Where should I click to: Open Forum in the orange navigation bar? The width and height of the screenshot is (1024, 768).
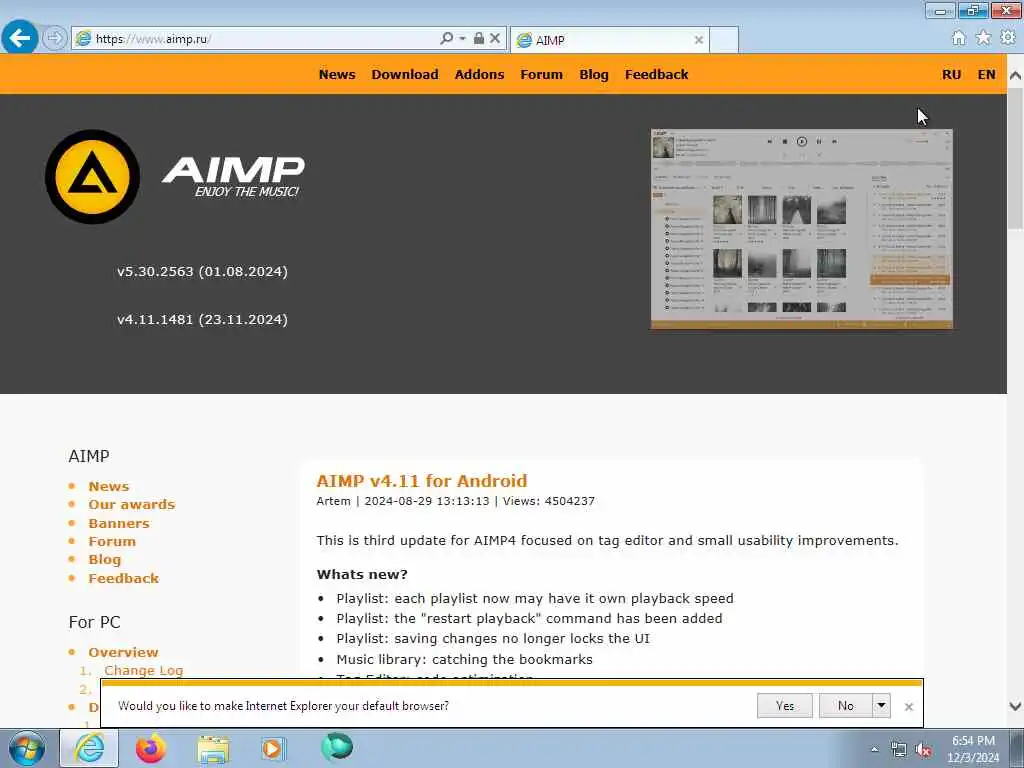pos(541,74)
